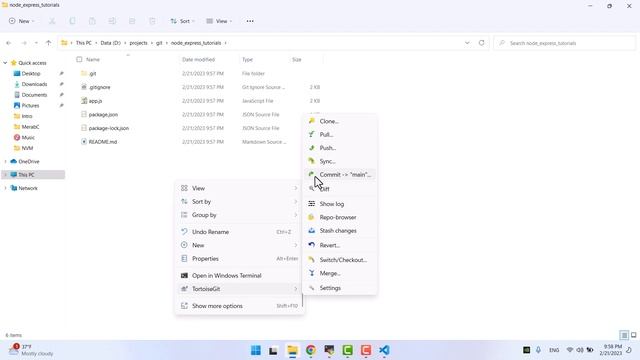Go up one folder level arrow
640x360 pixels.
49,43
